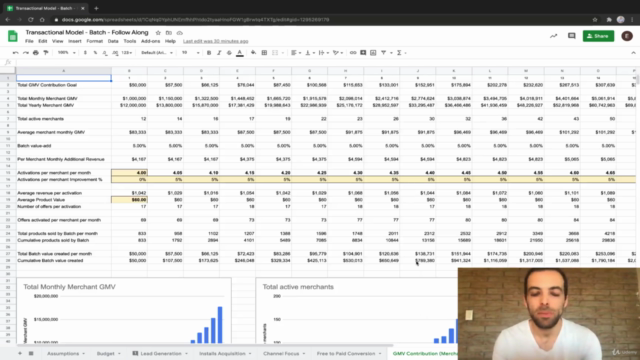Open the Google account avatar

(627, 36)
